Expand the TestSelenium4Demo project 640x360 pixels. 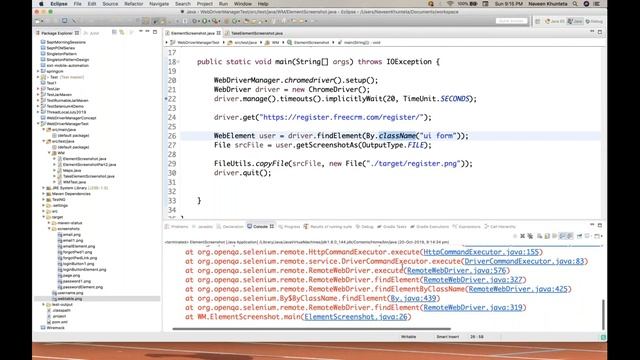[x=38, y=106]
